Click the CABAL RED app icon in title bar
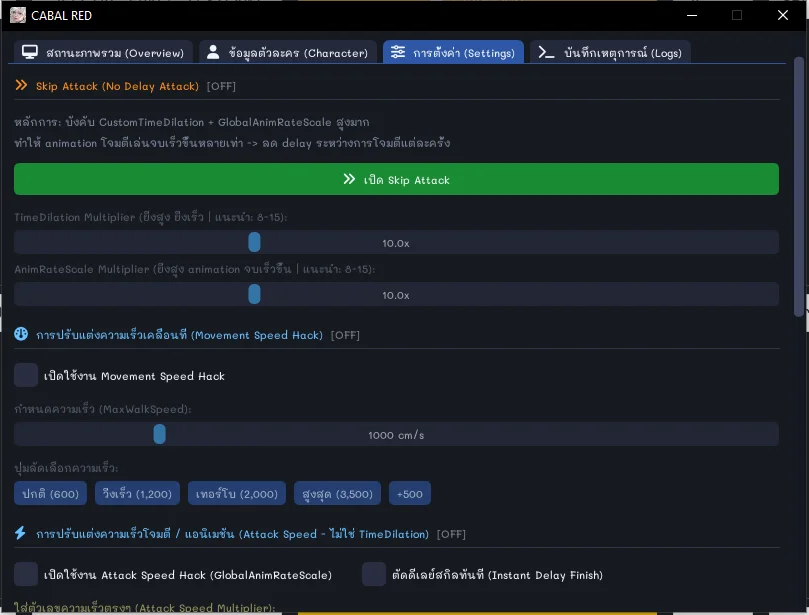 tap(18, 15)
